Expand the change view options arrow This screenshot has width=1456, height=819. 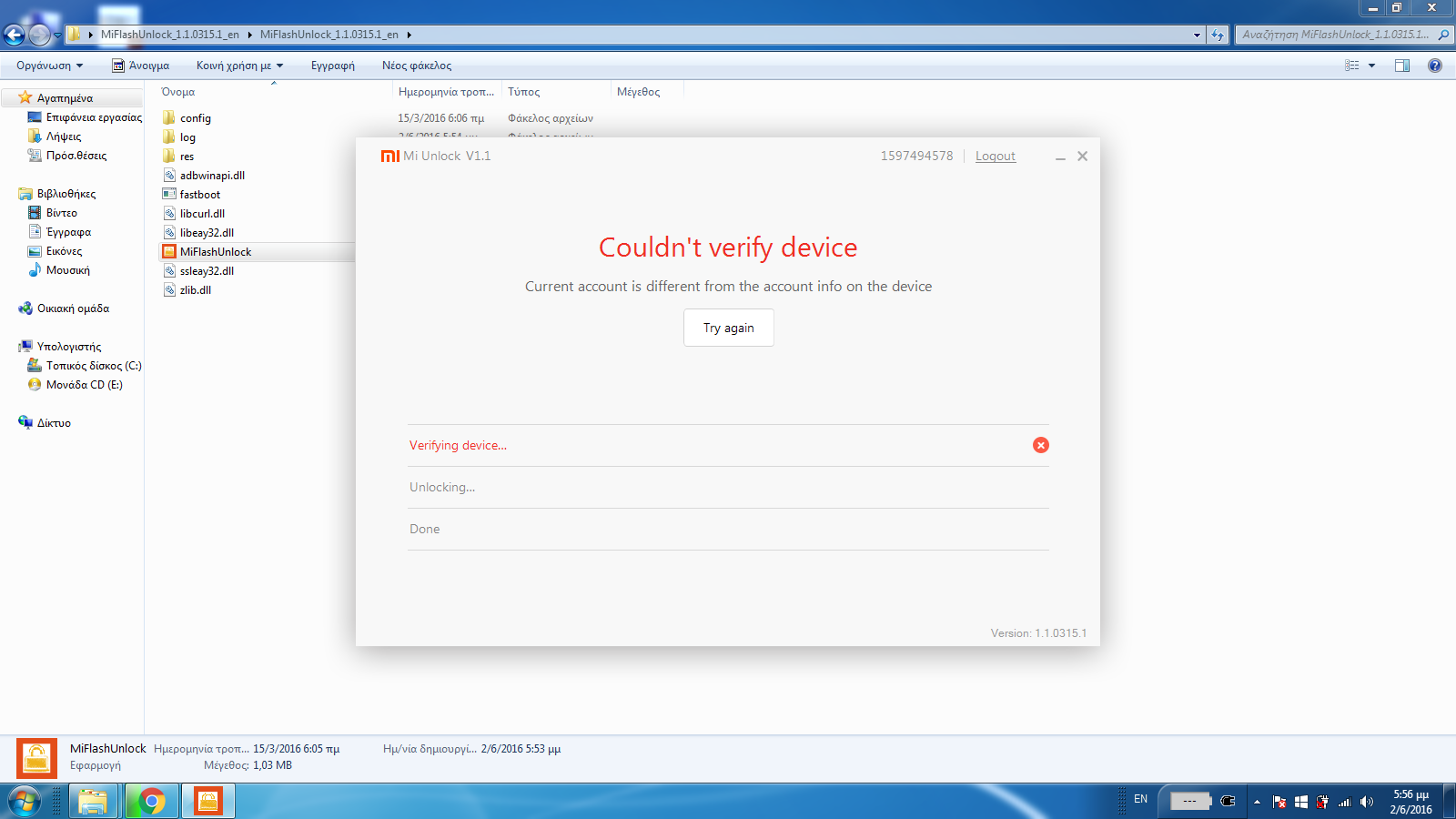click(1371, 66)
